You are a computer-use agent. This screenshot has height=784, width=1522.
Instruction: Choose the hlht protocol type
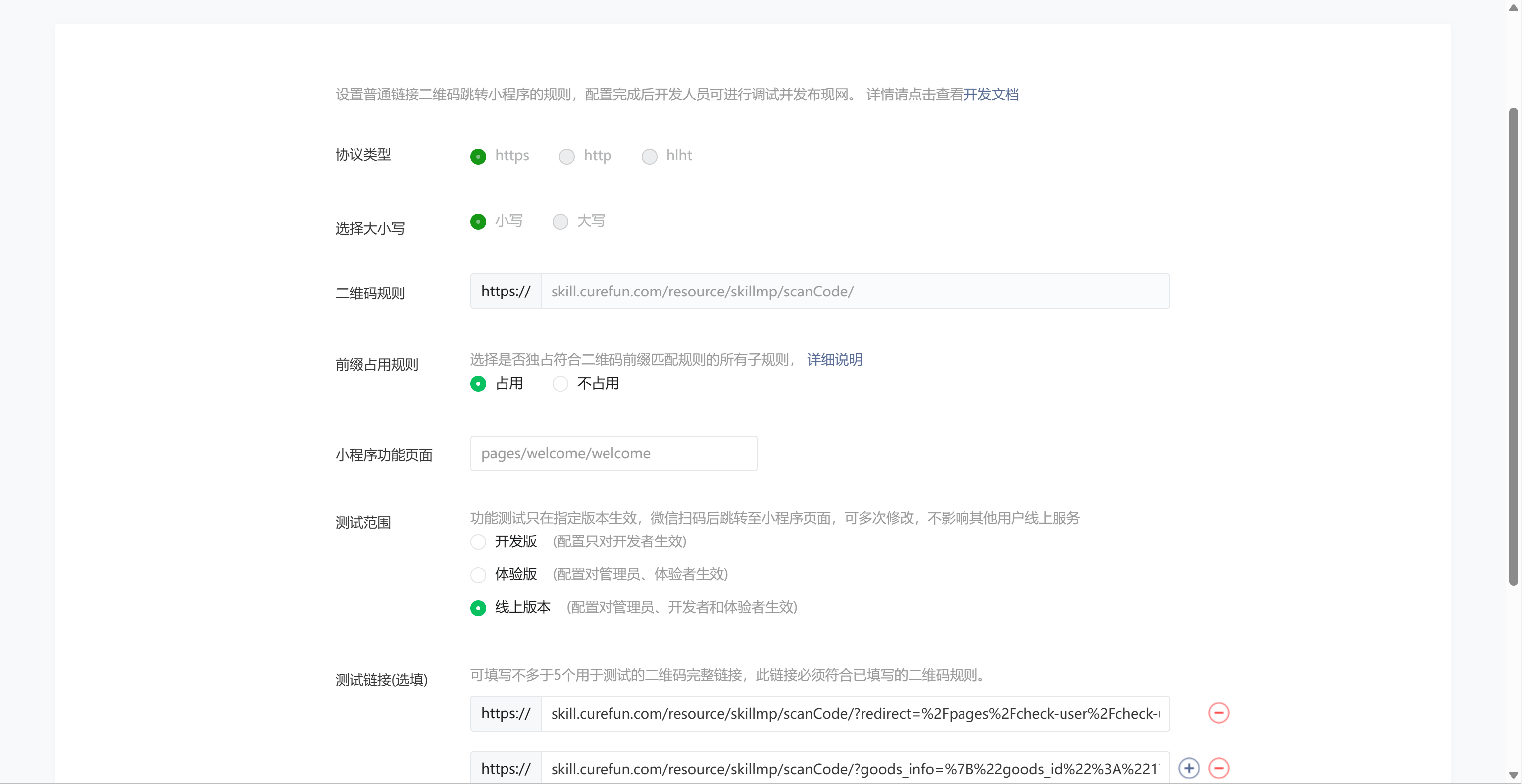point(649,156)
